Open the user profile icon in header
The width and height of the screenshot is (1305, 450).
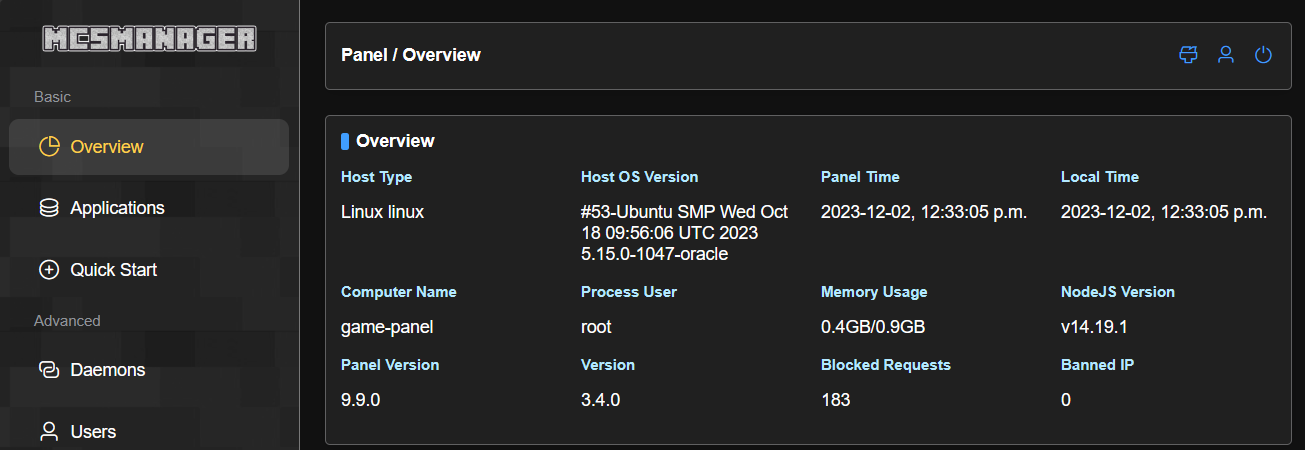[x=1225, y=55]
